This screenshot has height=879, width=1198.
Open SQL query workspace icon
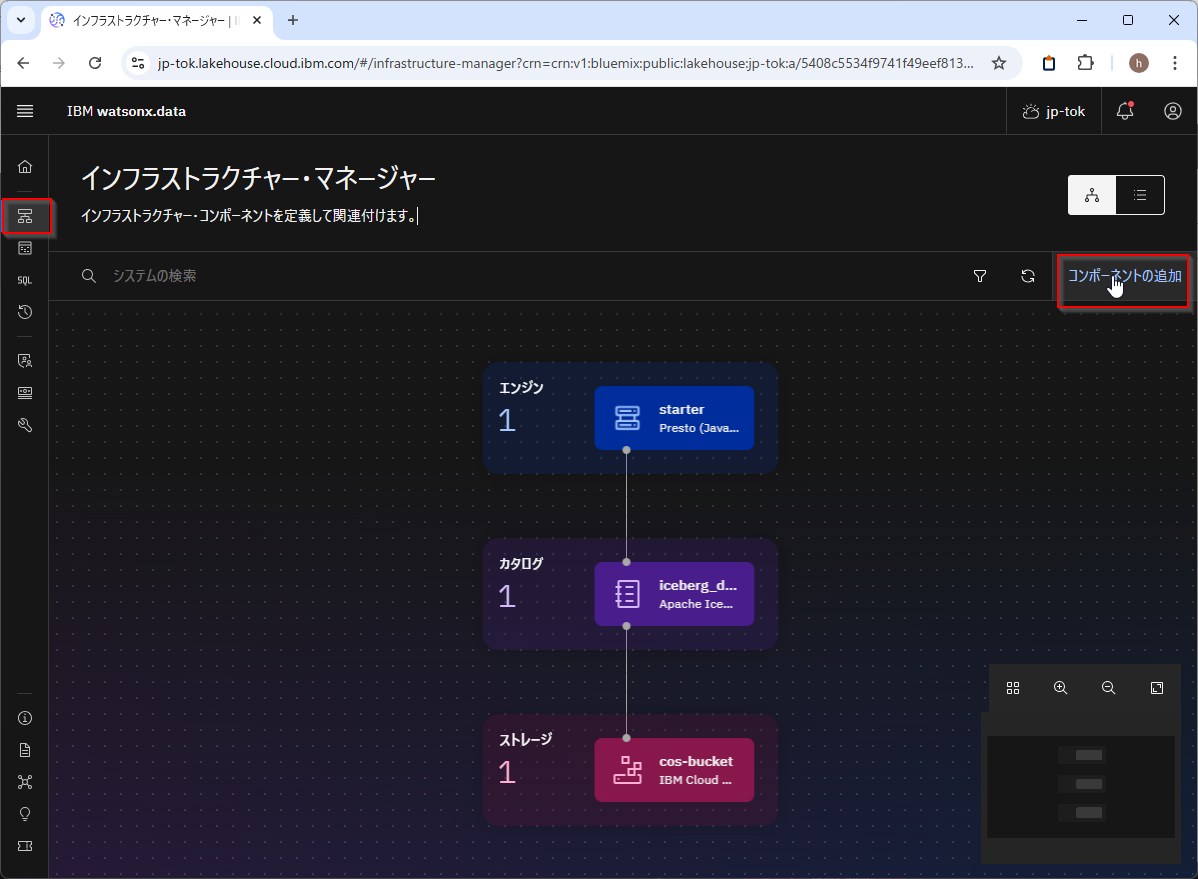25,281
